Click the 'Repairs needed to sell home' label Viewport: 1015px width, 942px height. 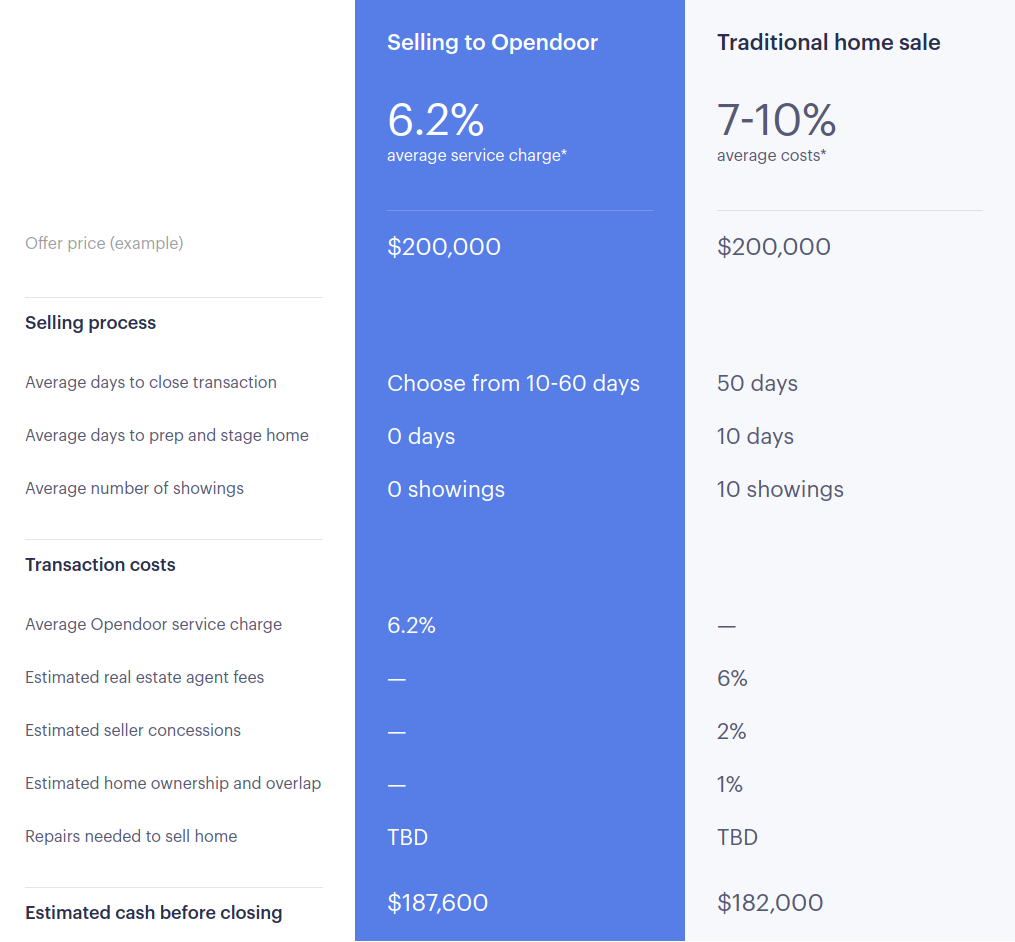tap(131, 837)
